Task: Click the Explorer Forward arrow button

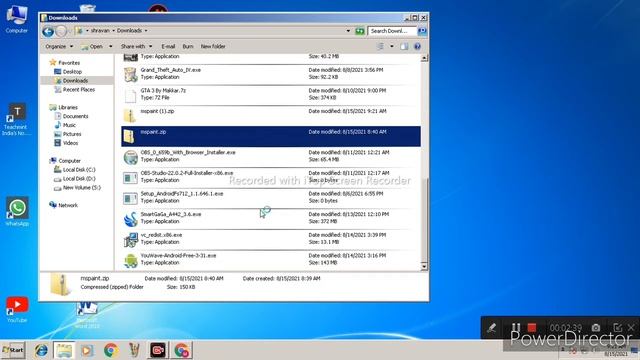Action: click(x=61, y=31)
